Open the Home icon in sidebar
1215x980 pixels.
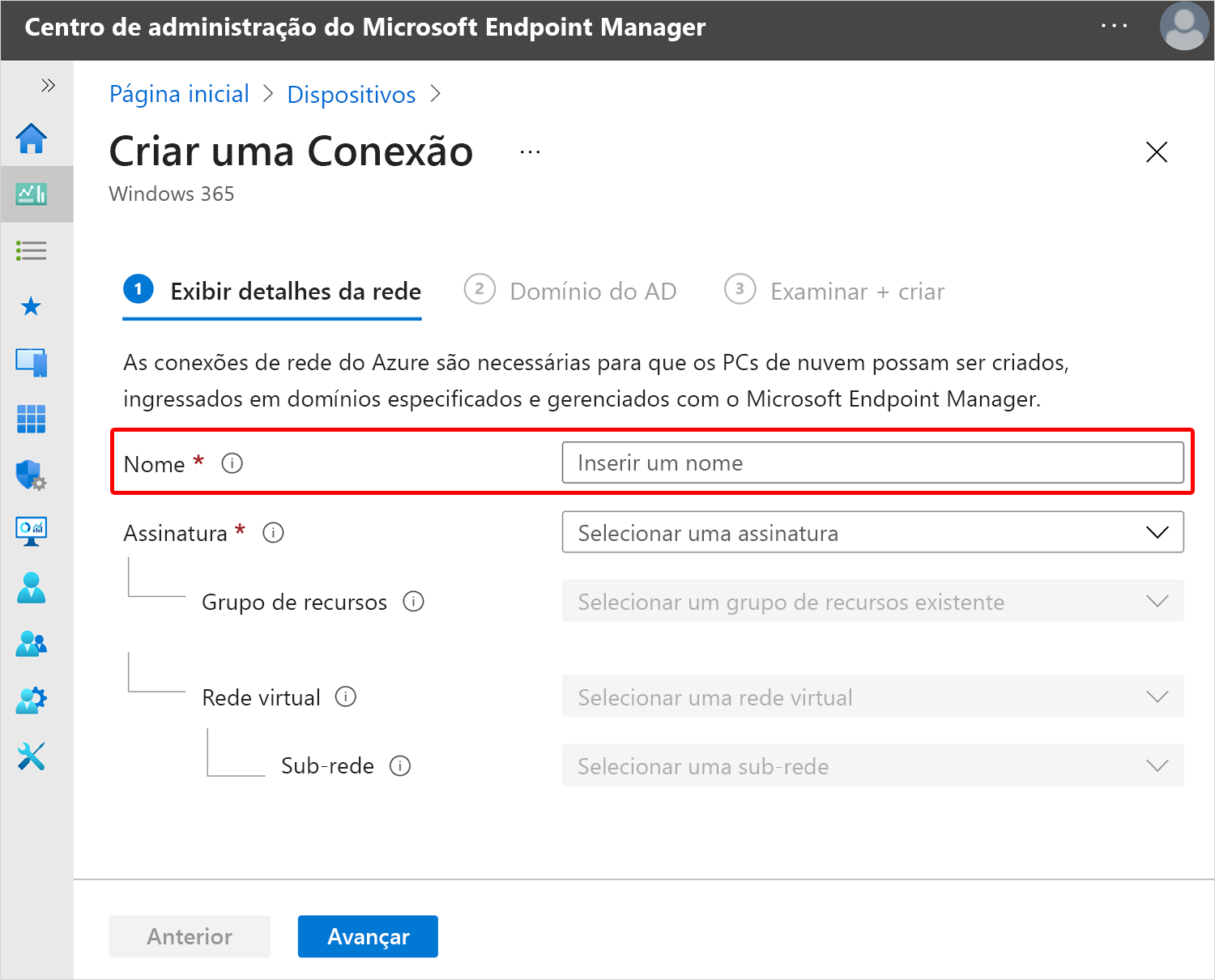[x=32, y=138]
